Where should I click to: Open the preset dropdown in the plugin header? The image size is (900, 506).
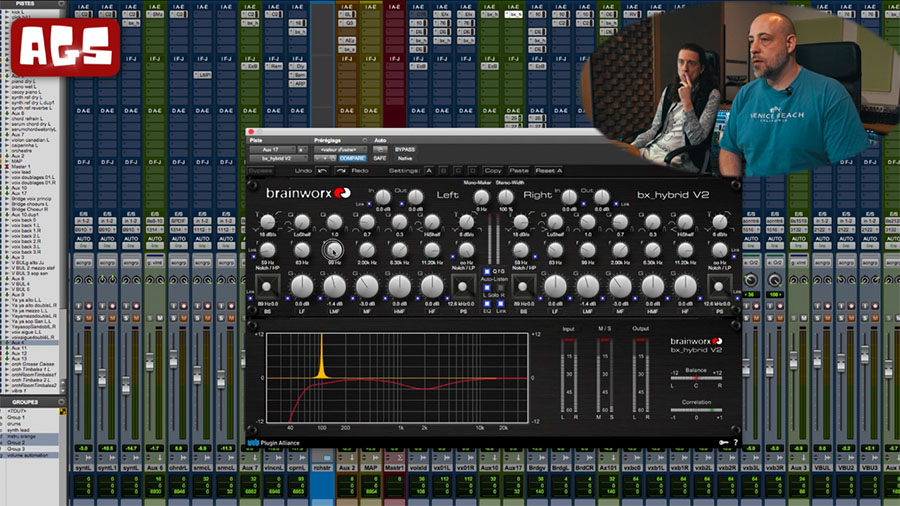click(340, 150)
